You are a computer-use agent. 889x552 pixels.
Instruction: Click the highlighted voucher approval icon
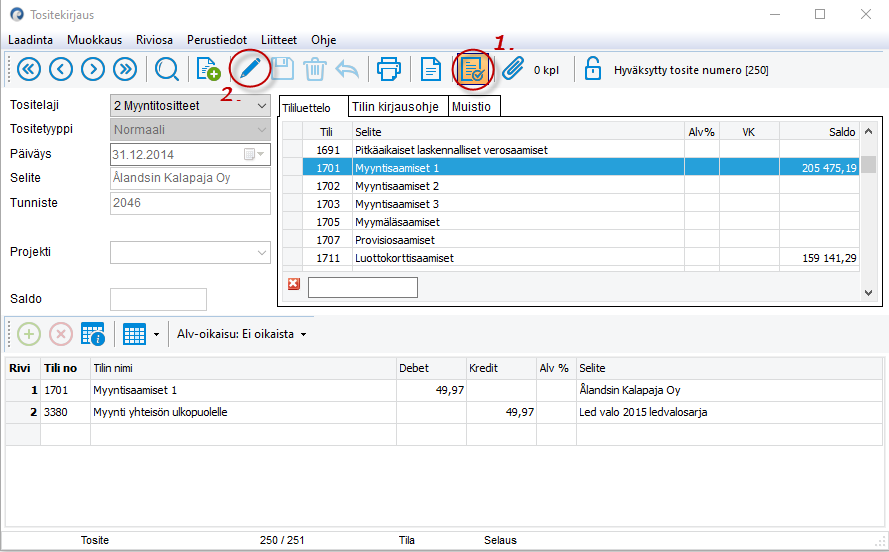click(x=473, y=70)
